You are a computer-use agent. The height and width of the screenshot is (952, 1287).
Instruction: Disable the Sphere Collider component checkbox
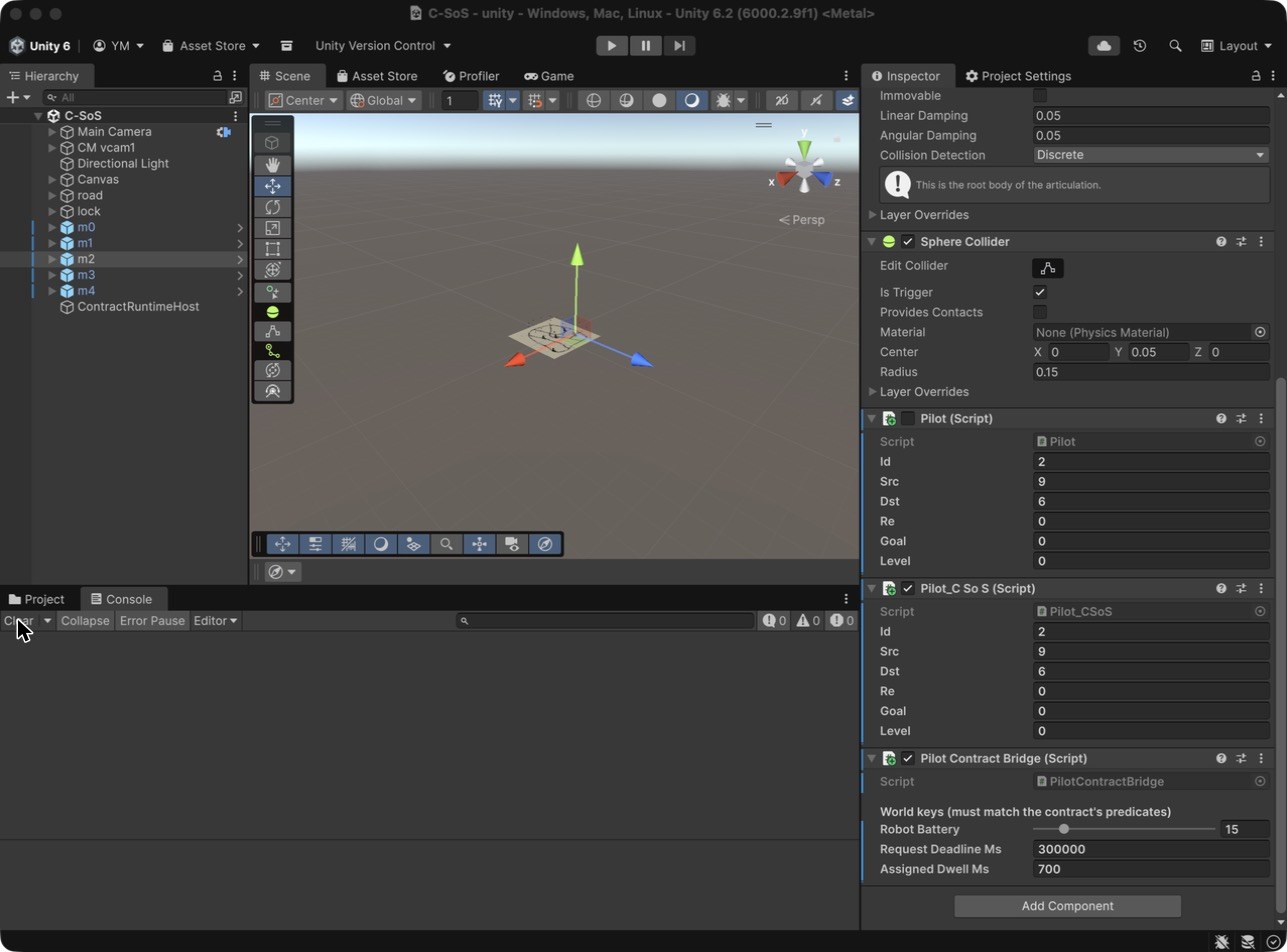(x=908, y=242)
